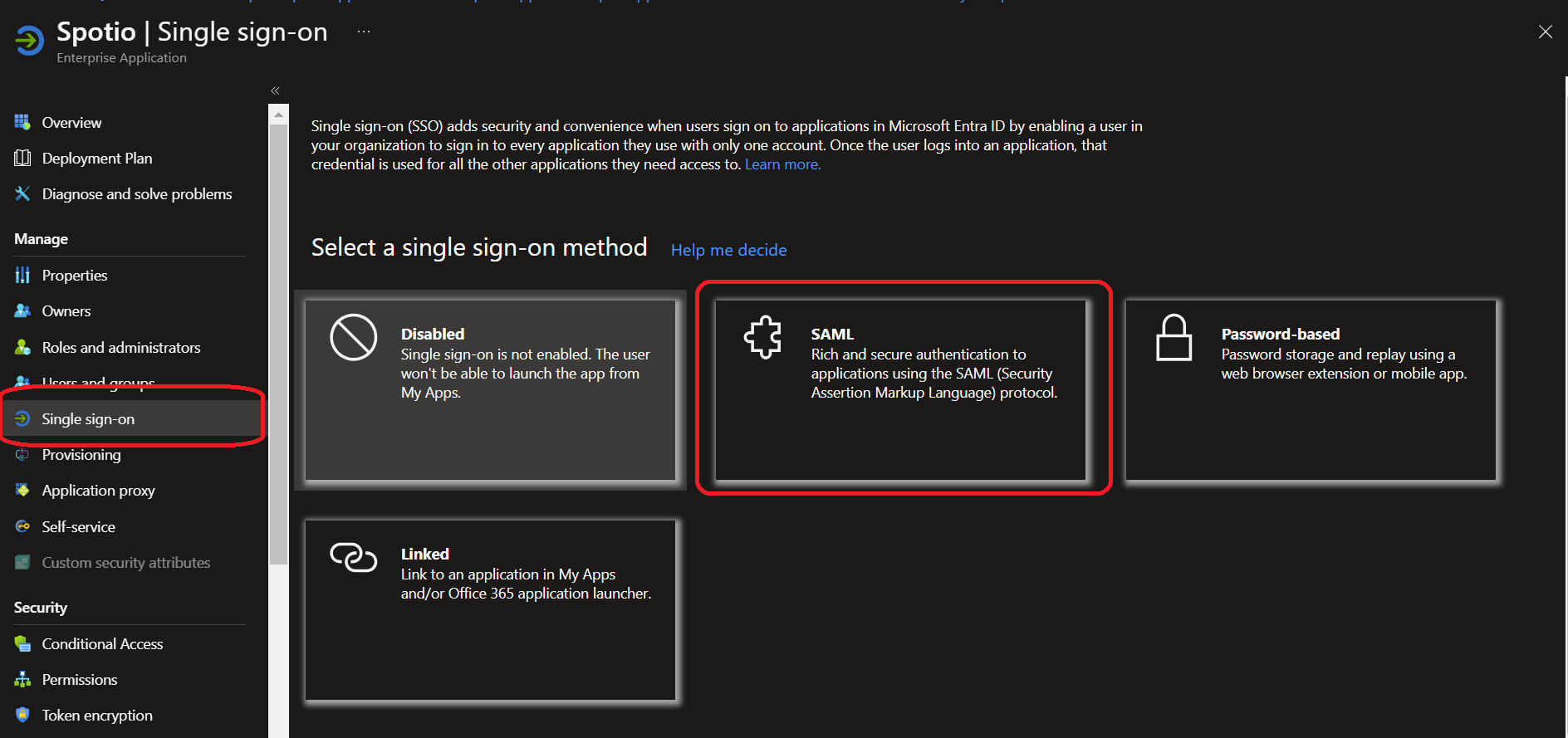This screenshot has width=1568, height=738.
Task: Follow the Learn more link
Action: pos(782,164)
